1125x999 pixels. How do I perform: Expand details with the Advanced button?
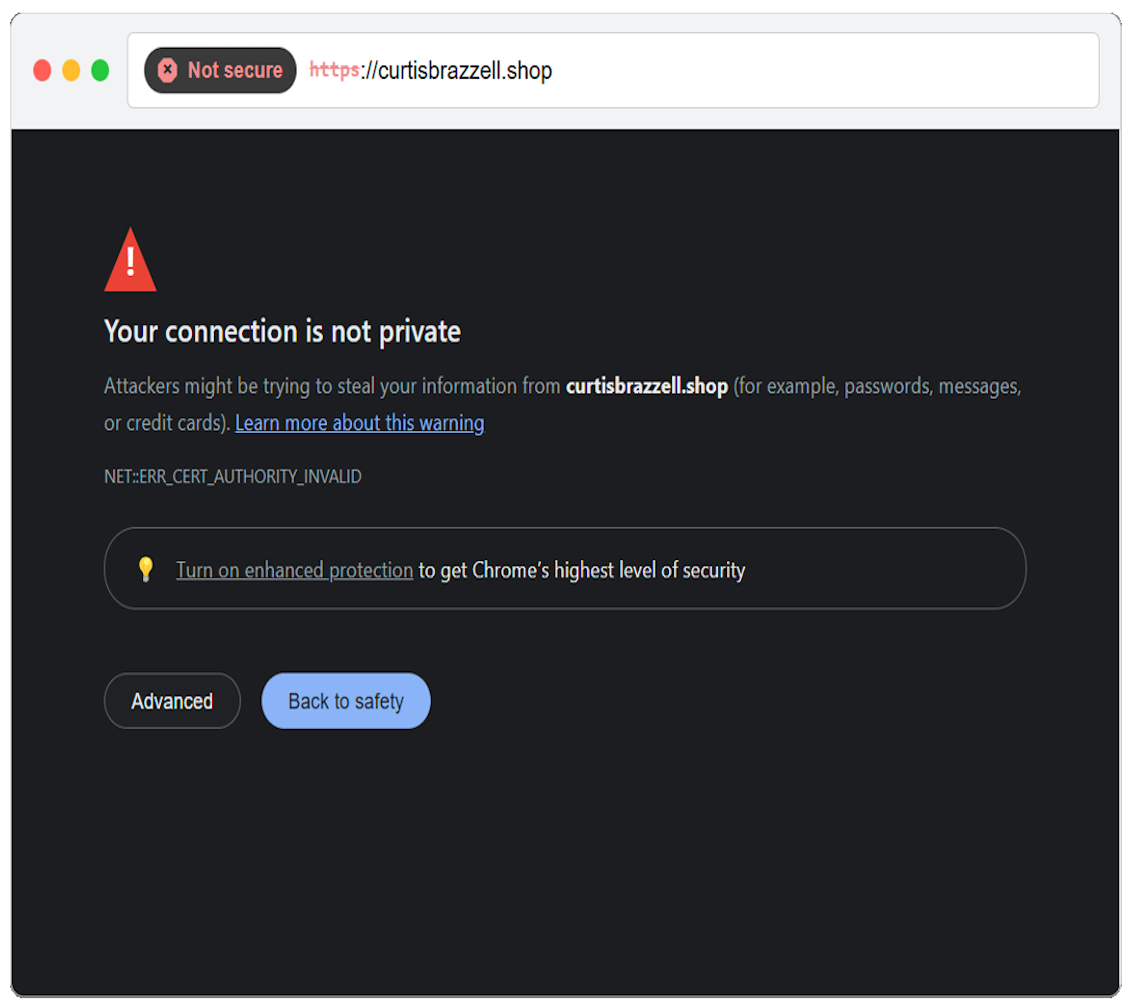point(172,700)
